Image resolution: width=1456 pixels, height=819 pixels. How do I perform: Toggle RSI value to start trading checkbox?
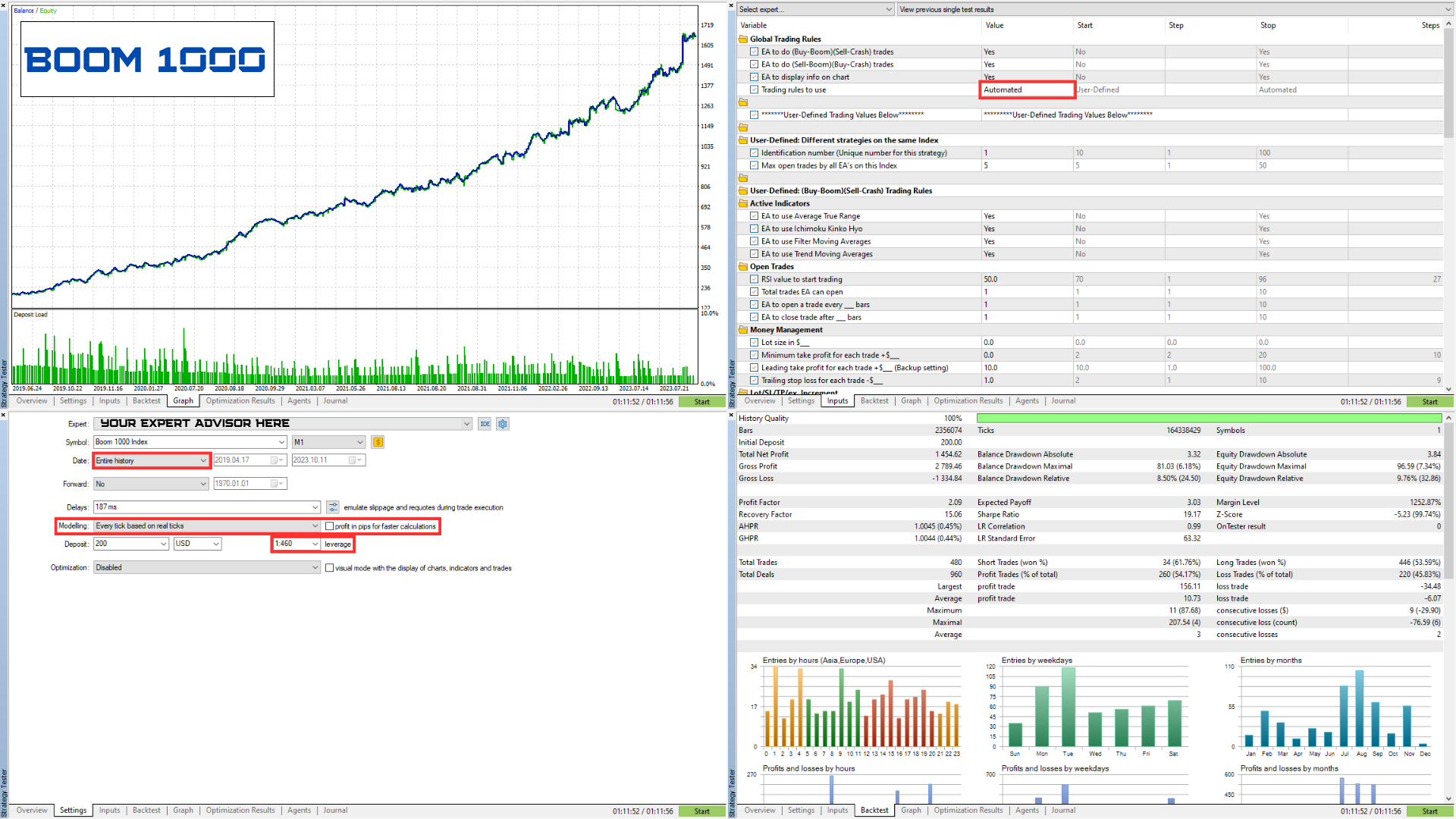pos(755,279)
